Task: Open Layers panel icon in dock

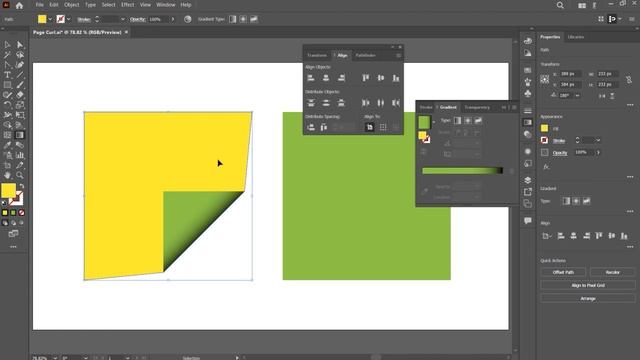Action: pyautogui.click(x=528, y=180)
